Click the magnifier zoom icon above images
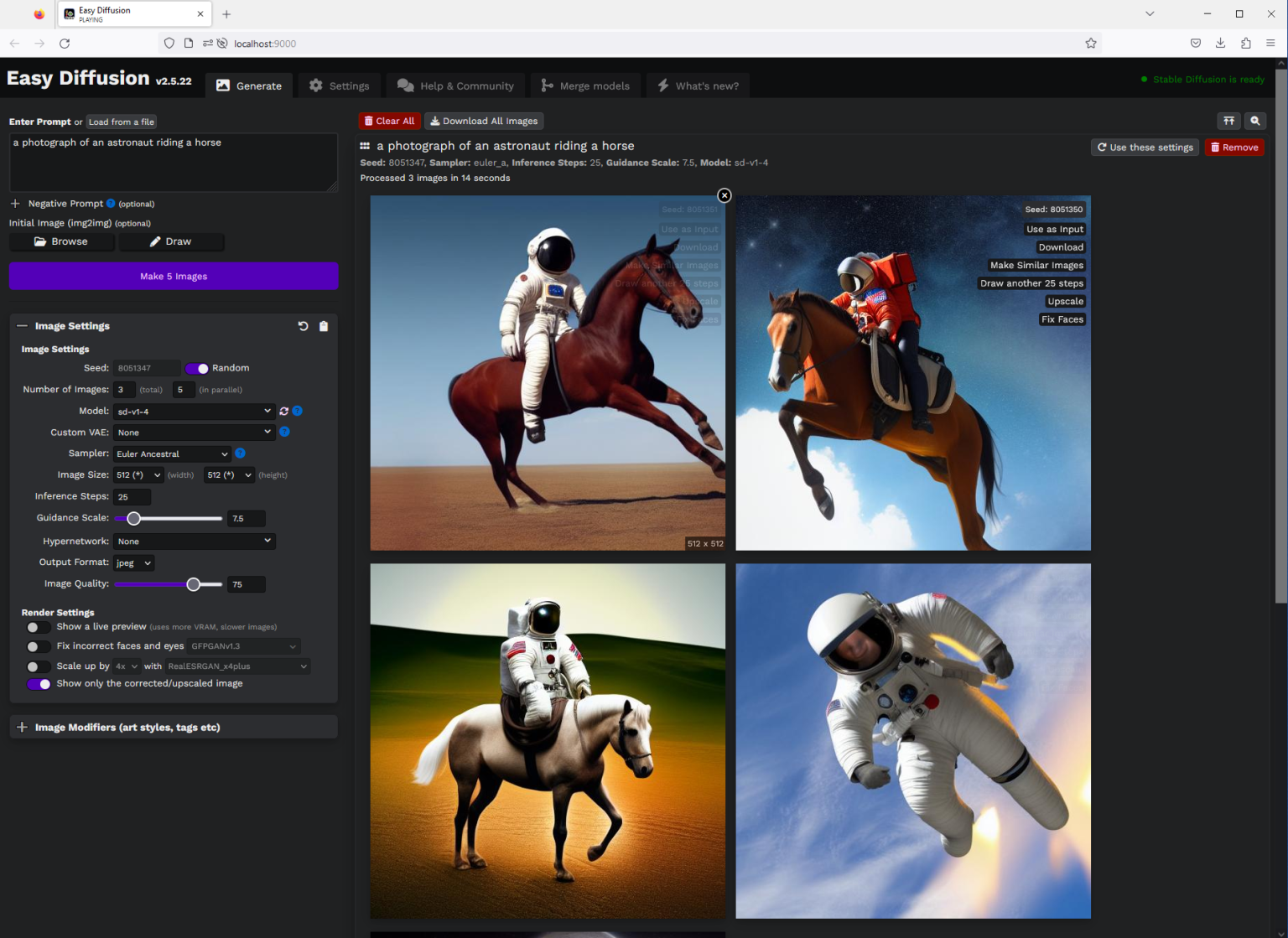Image resolution: width=1288 pixels, height=938 pixels. coord(1255,121)
